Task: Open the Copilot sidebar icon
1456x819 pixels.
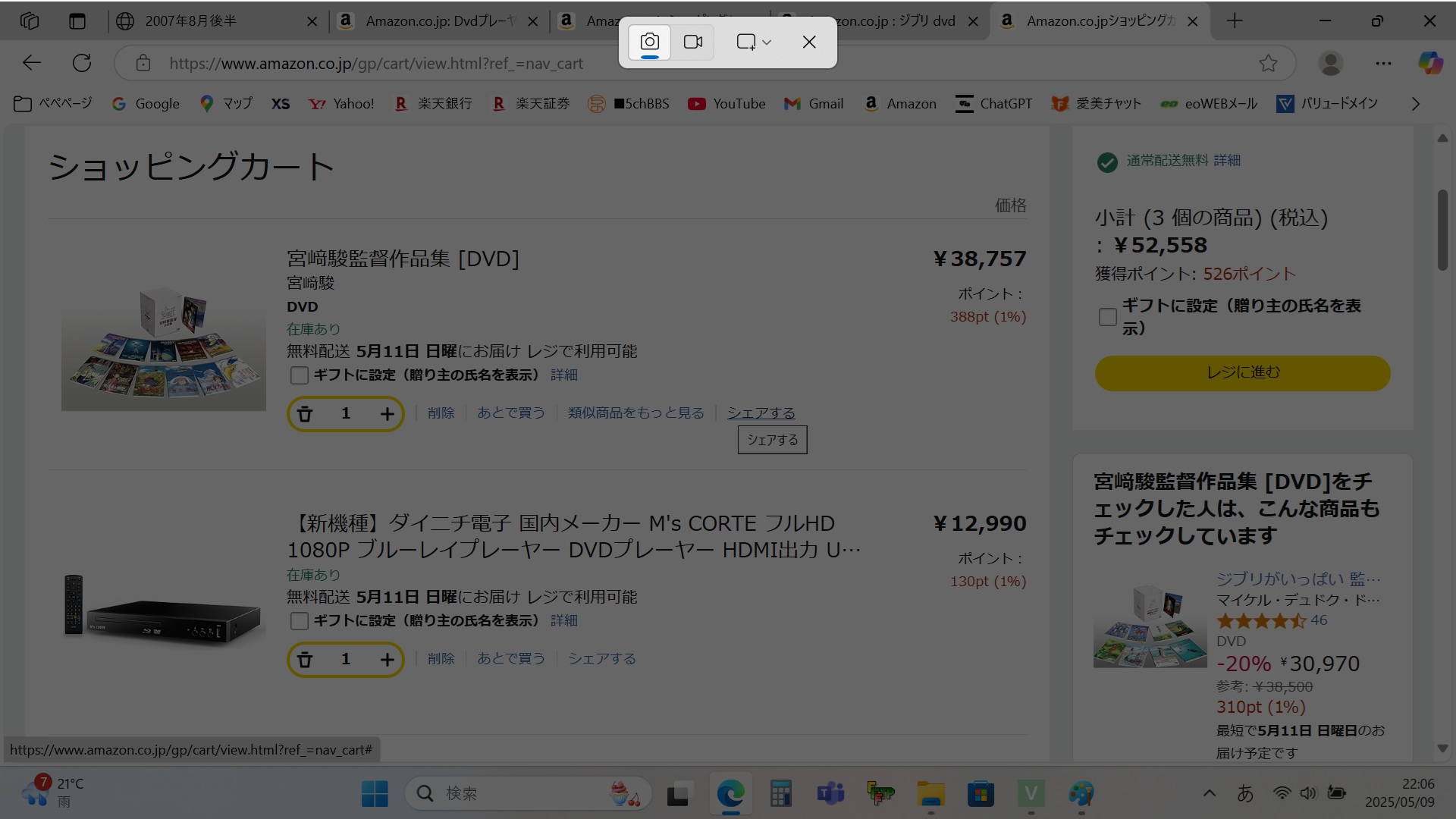Action: [1431, 63]
